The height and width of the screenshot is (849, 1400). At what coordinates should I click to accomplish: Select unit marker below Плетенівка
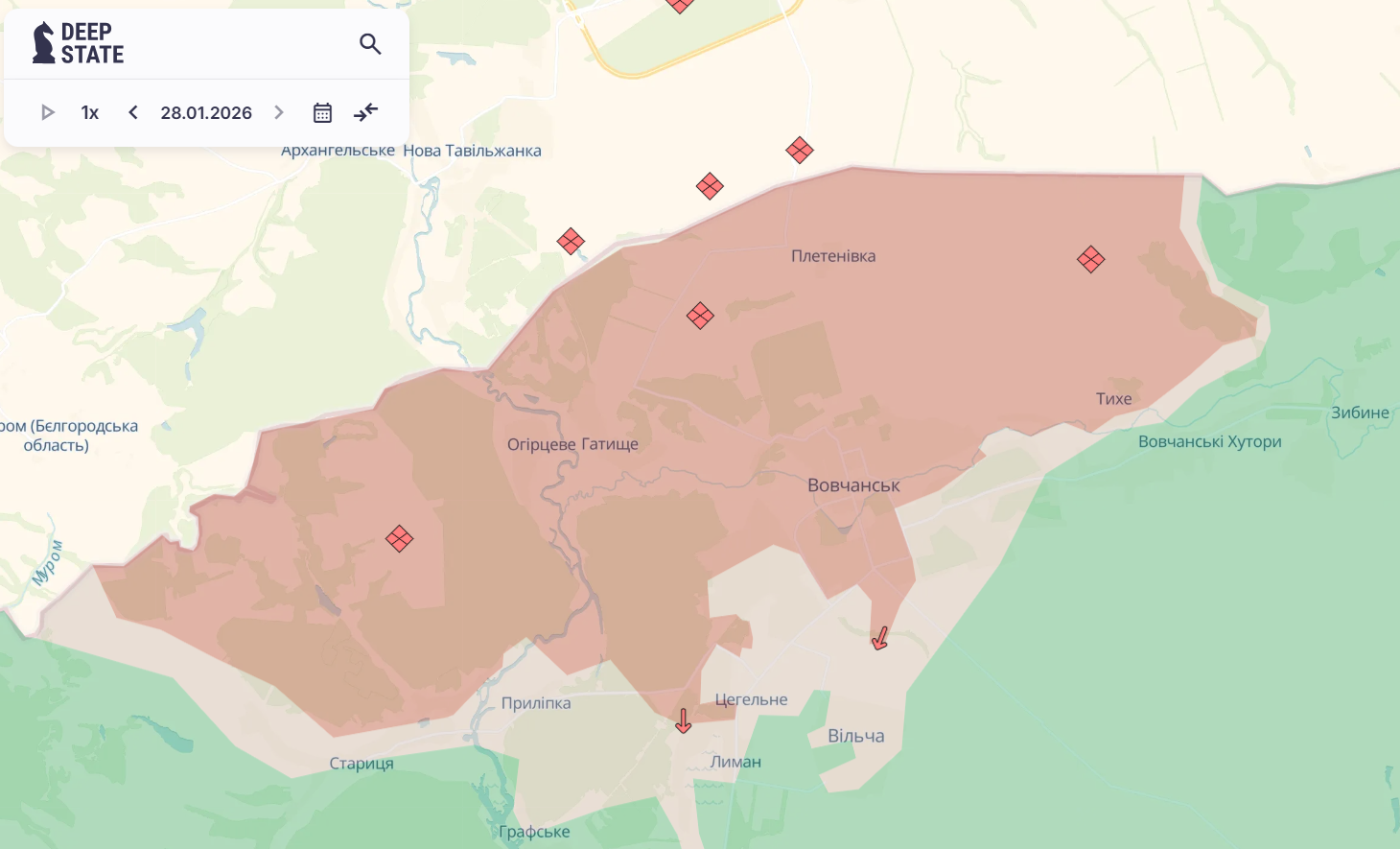click(700, 316)
